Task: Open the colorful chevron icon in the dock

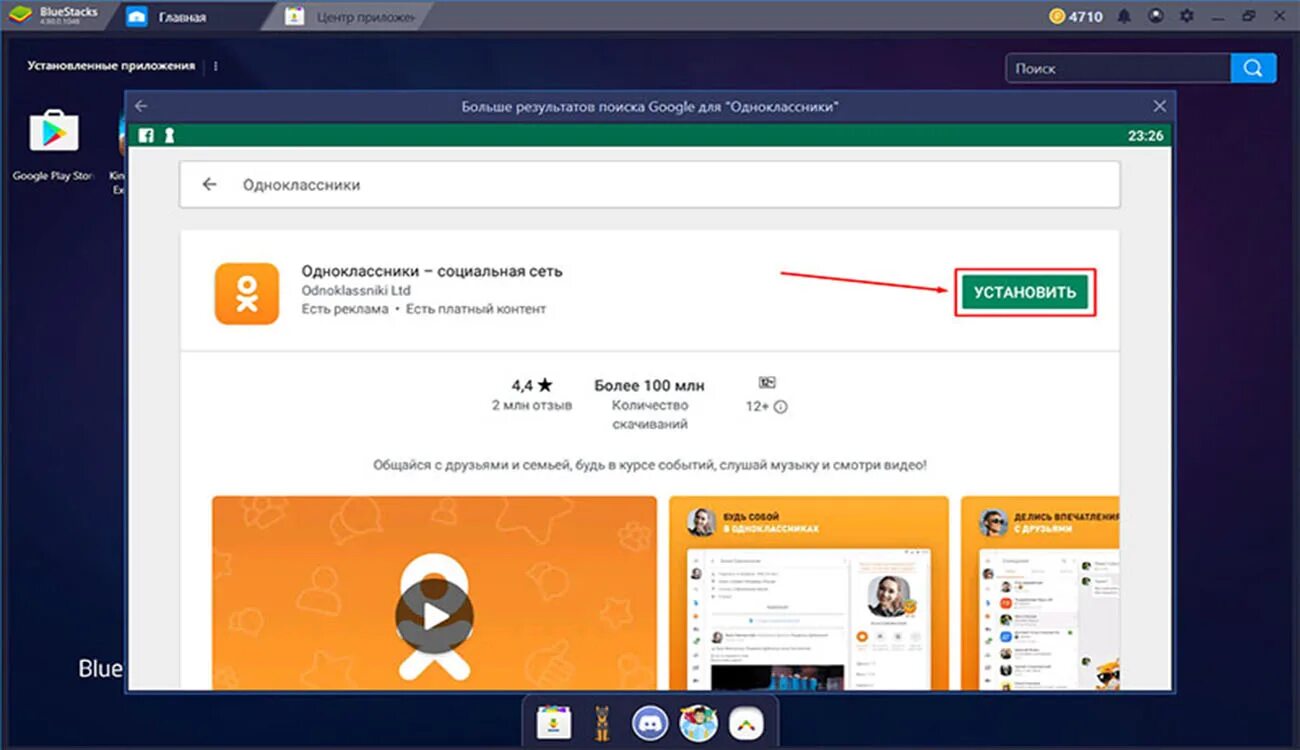Action: click(745, 722)
